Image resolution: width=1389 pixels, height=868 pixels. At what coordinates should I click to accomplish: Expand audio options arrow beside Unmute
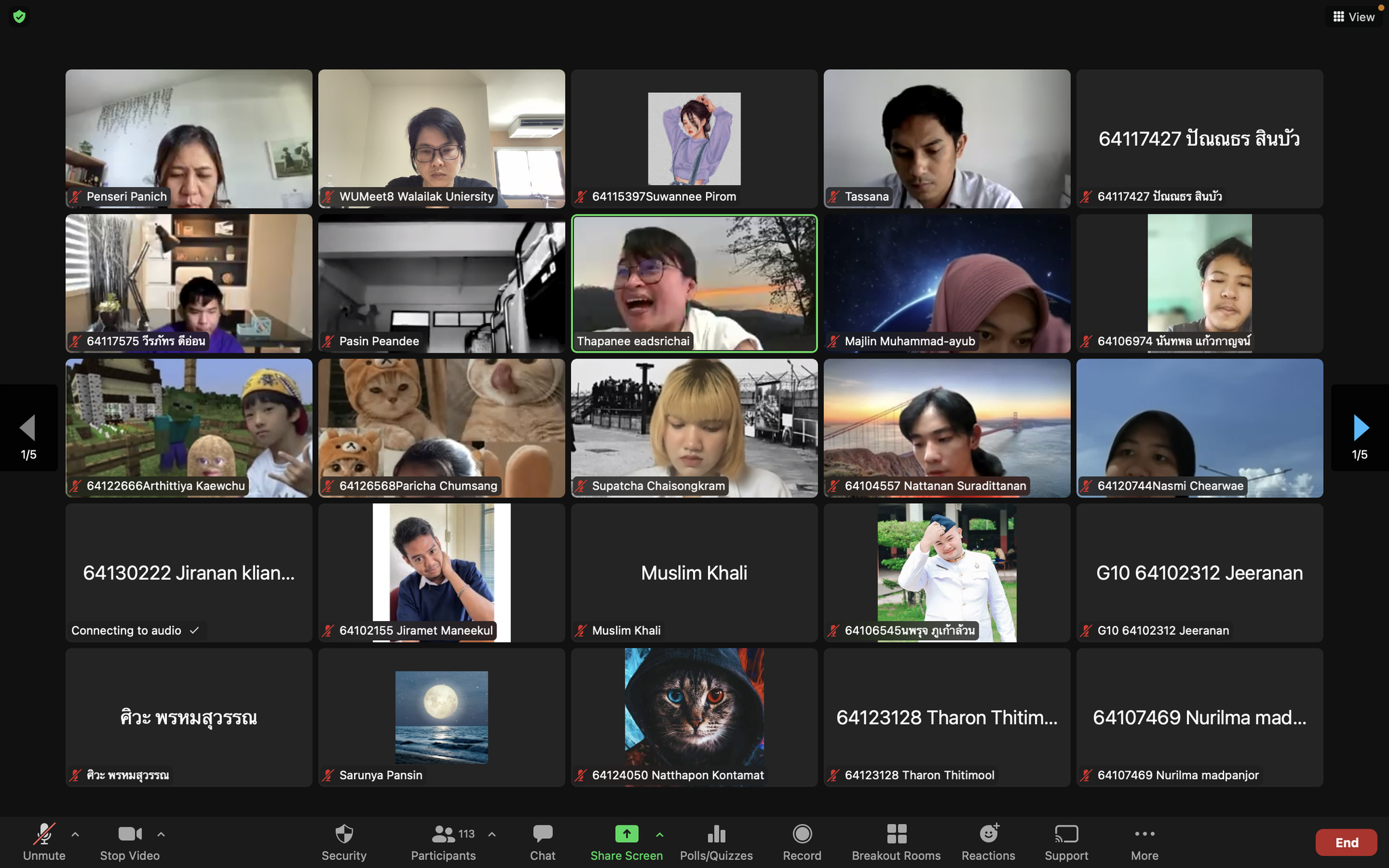75,834
